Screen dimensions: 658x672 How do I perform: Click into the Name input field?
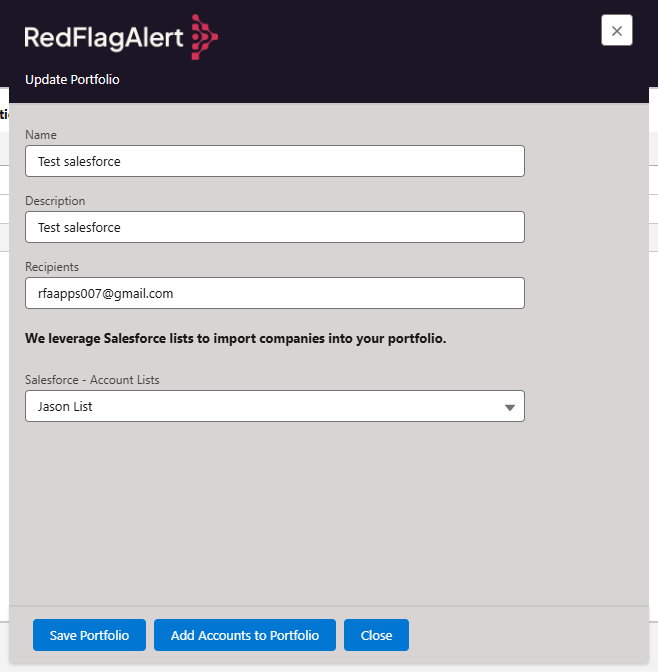[x=275, y=161]
